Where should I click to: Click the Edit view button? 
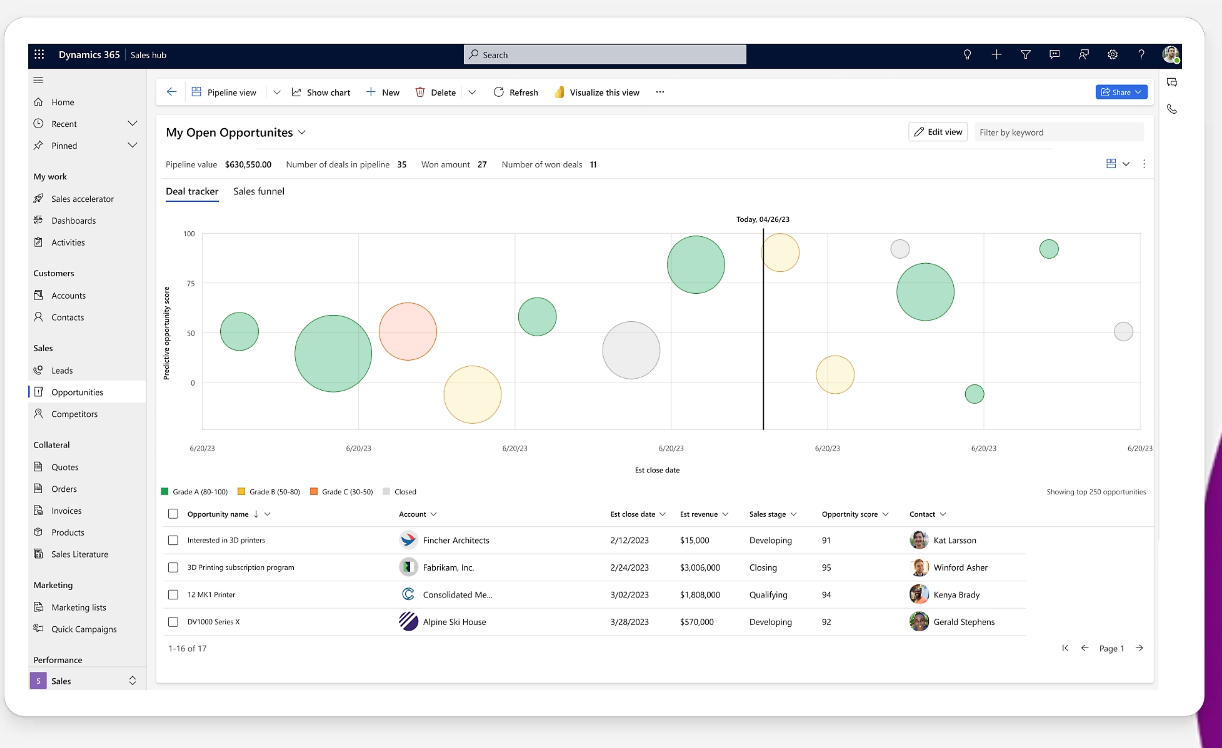point(937,132)
